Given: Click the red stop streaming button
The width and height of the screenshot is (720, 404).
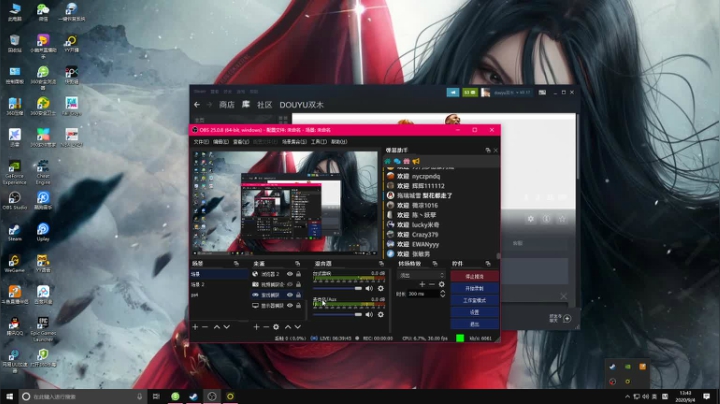Looking at the screenshot, I should point(474,276).
